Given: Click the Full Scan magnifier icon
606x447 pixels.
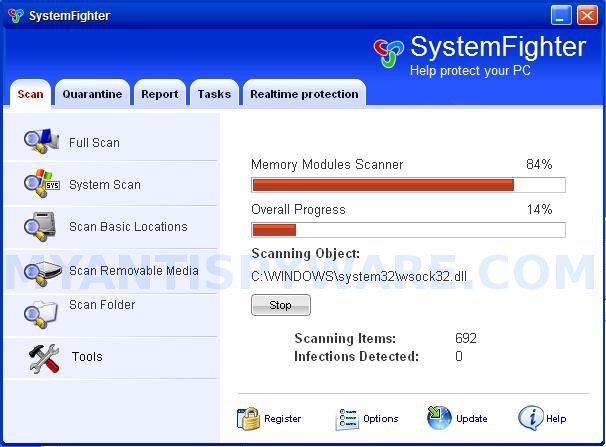Looking at the screenshot, I should [x=41, y=141].
